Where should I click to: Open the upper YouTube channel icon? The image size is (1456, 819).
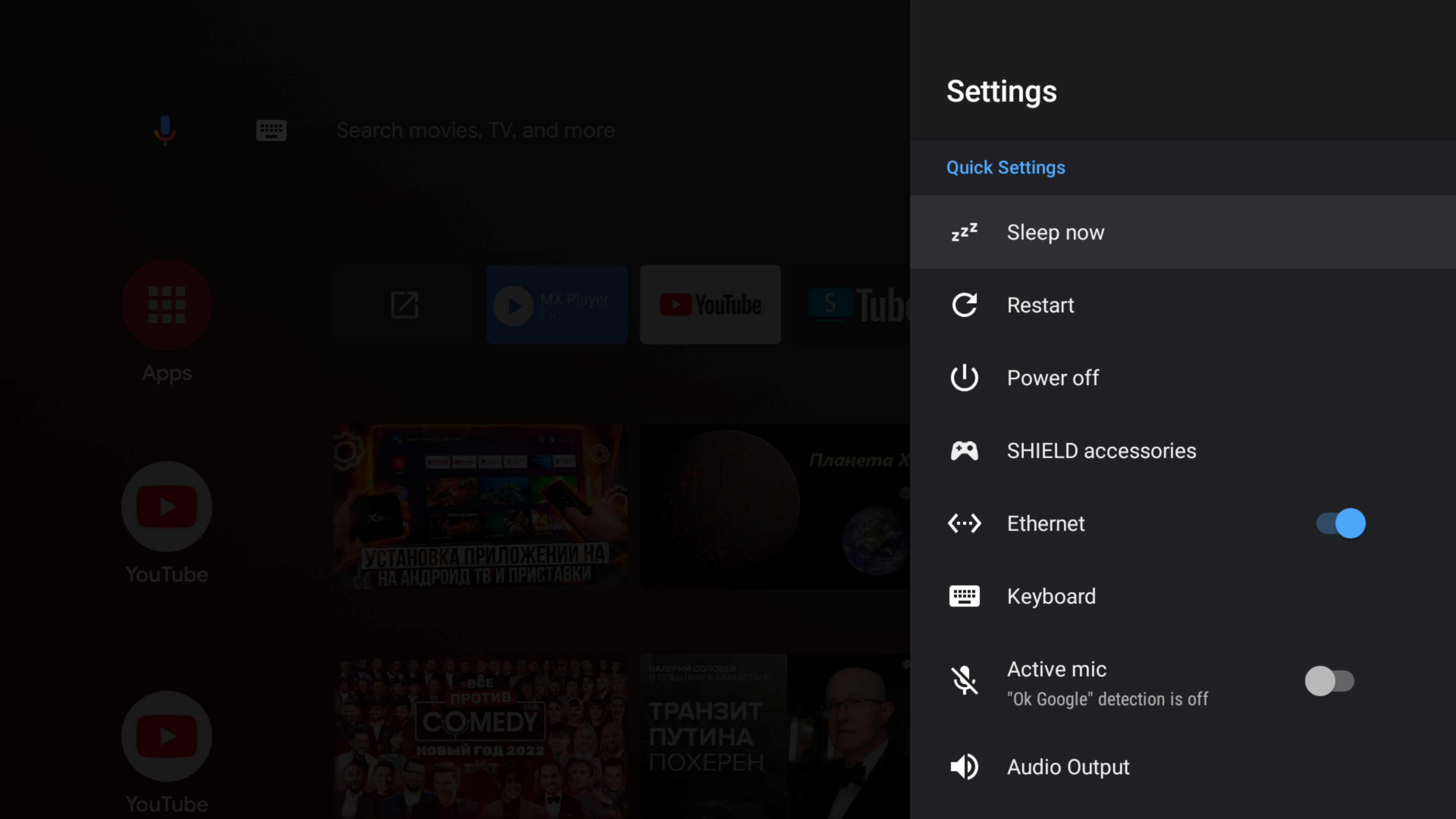pyautogui.click(x=167, y=507)
